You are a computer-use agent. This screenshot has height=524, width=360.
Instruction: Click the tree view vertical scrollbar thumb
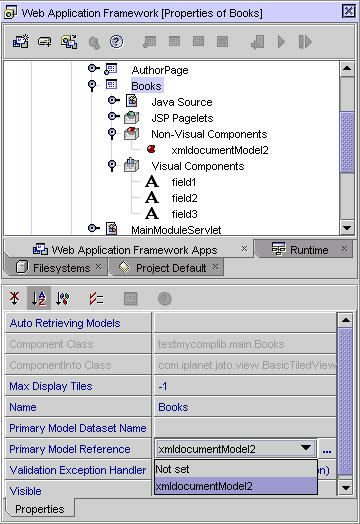pyautogui.click(x=347, y=143)
